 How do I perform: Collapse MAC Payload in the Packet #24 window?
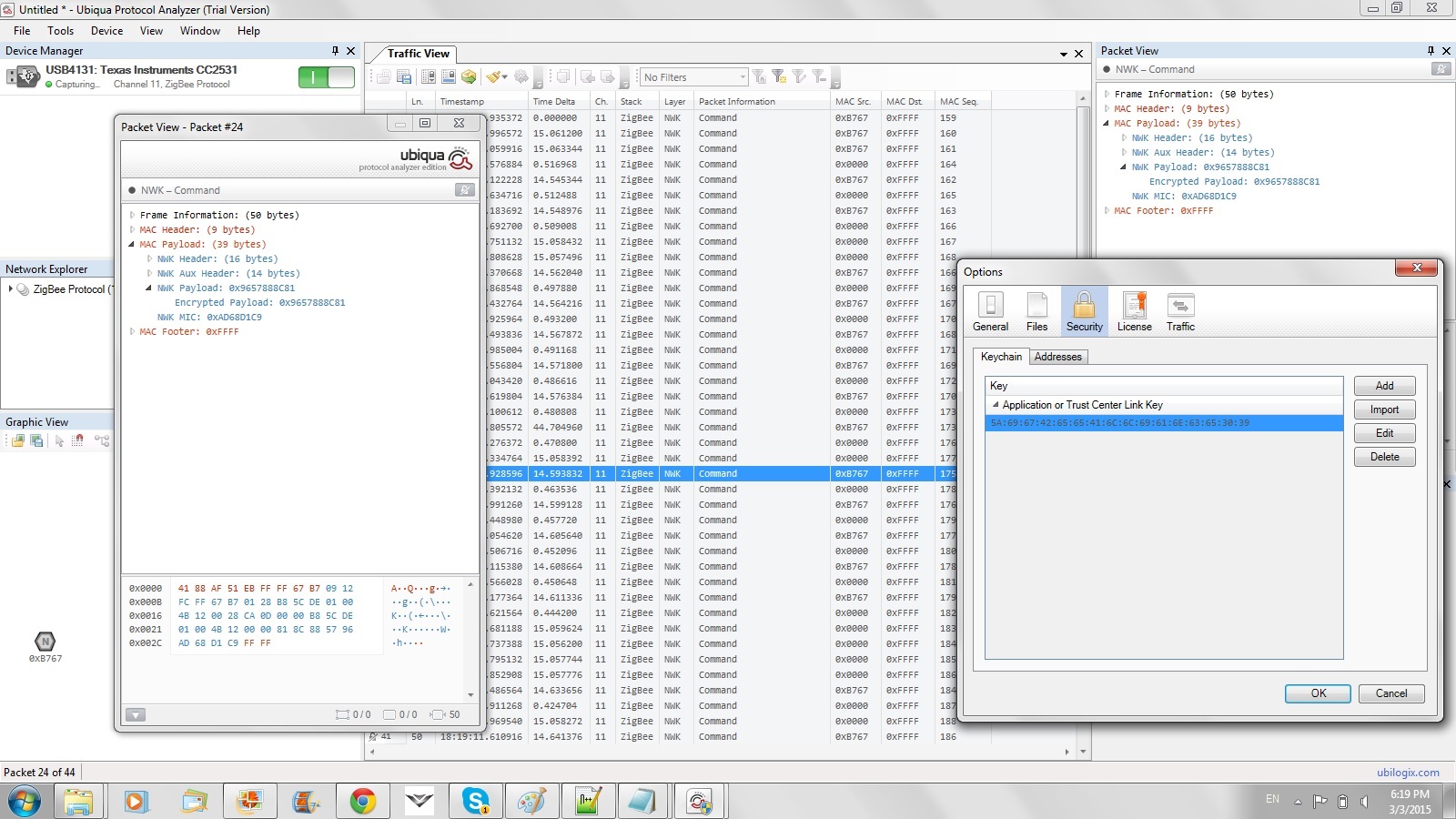click(132, 245)
